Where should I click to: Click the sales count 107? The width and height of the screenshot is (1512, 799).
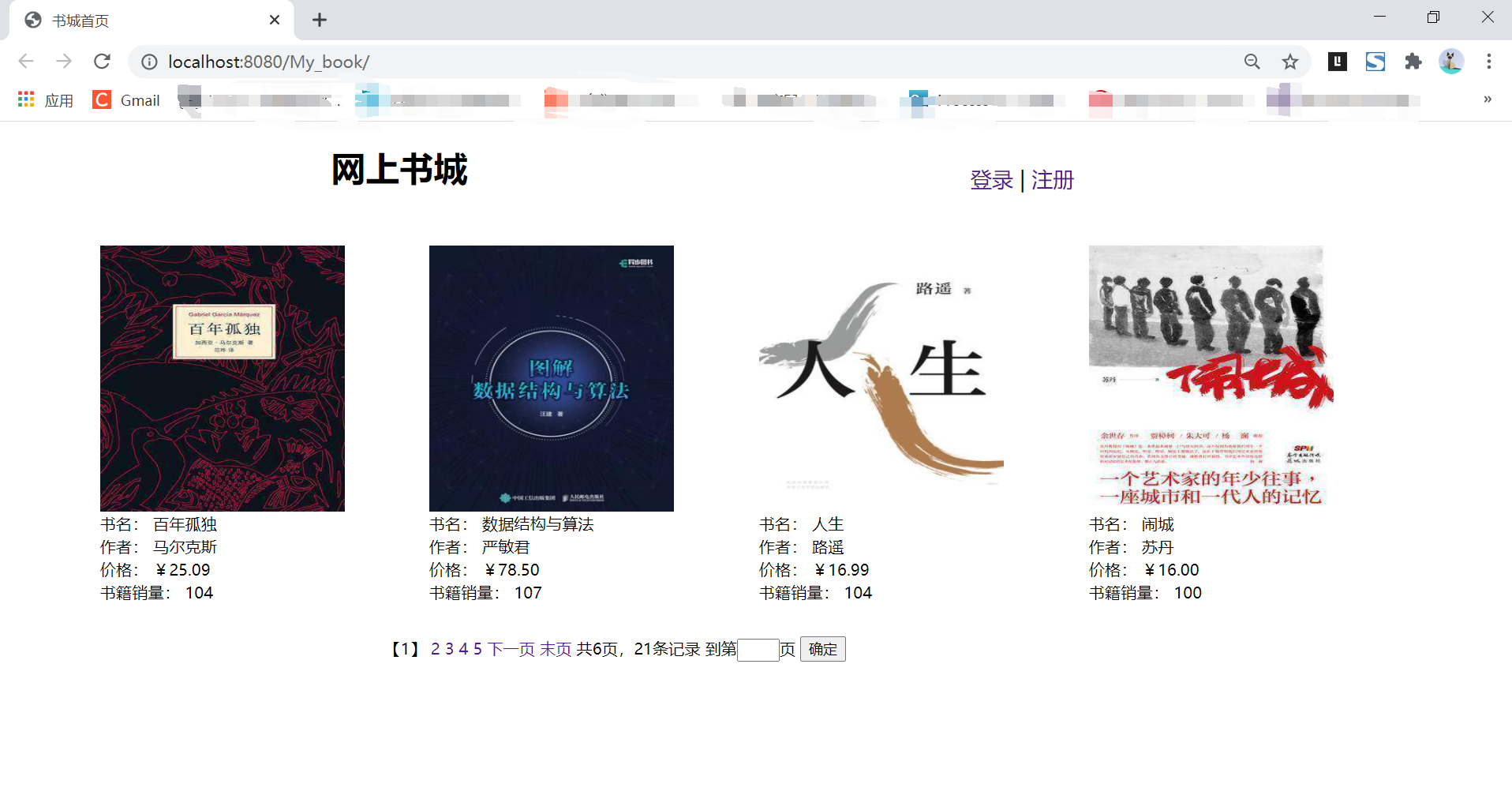[x=528, y=593]
